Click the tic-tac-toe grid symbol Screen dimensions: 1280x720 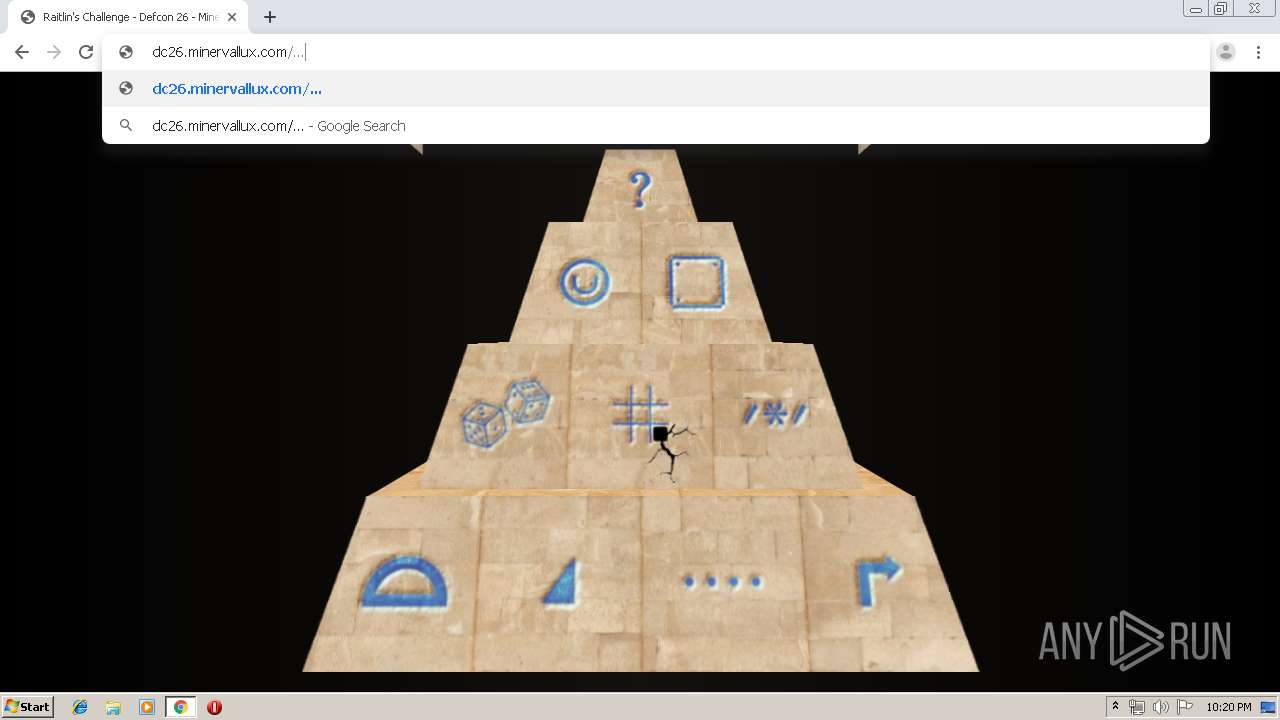(640, 415)
